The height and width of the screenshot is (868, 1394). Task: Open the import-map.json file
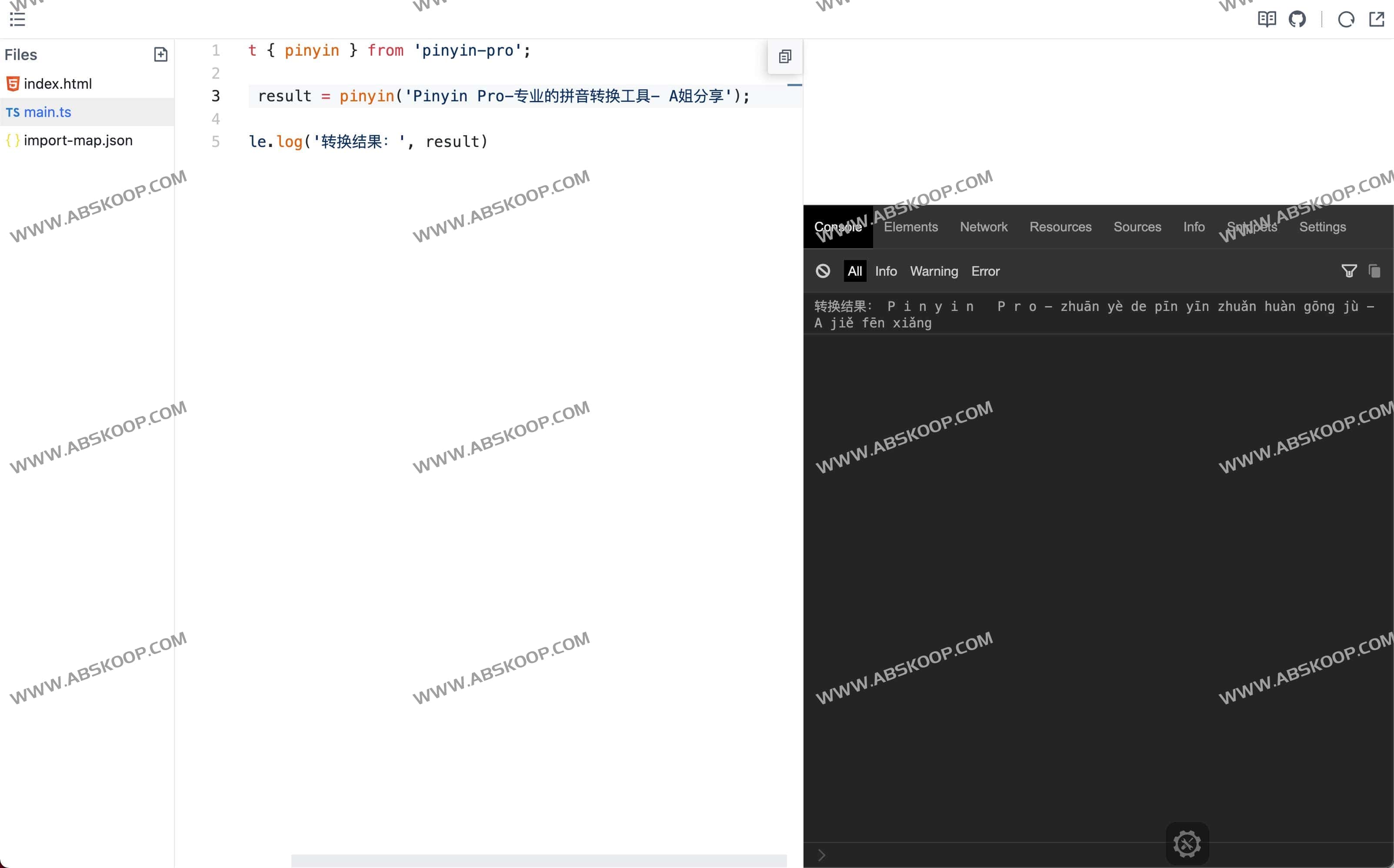pyautogui.click(x=78, y=140)
